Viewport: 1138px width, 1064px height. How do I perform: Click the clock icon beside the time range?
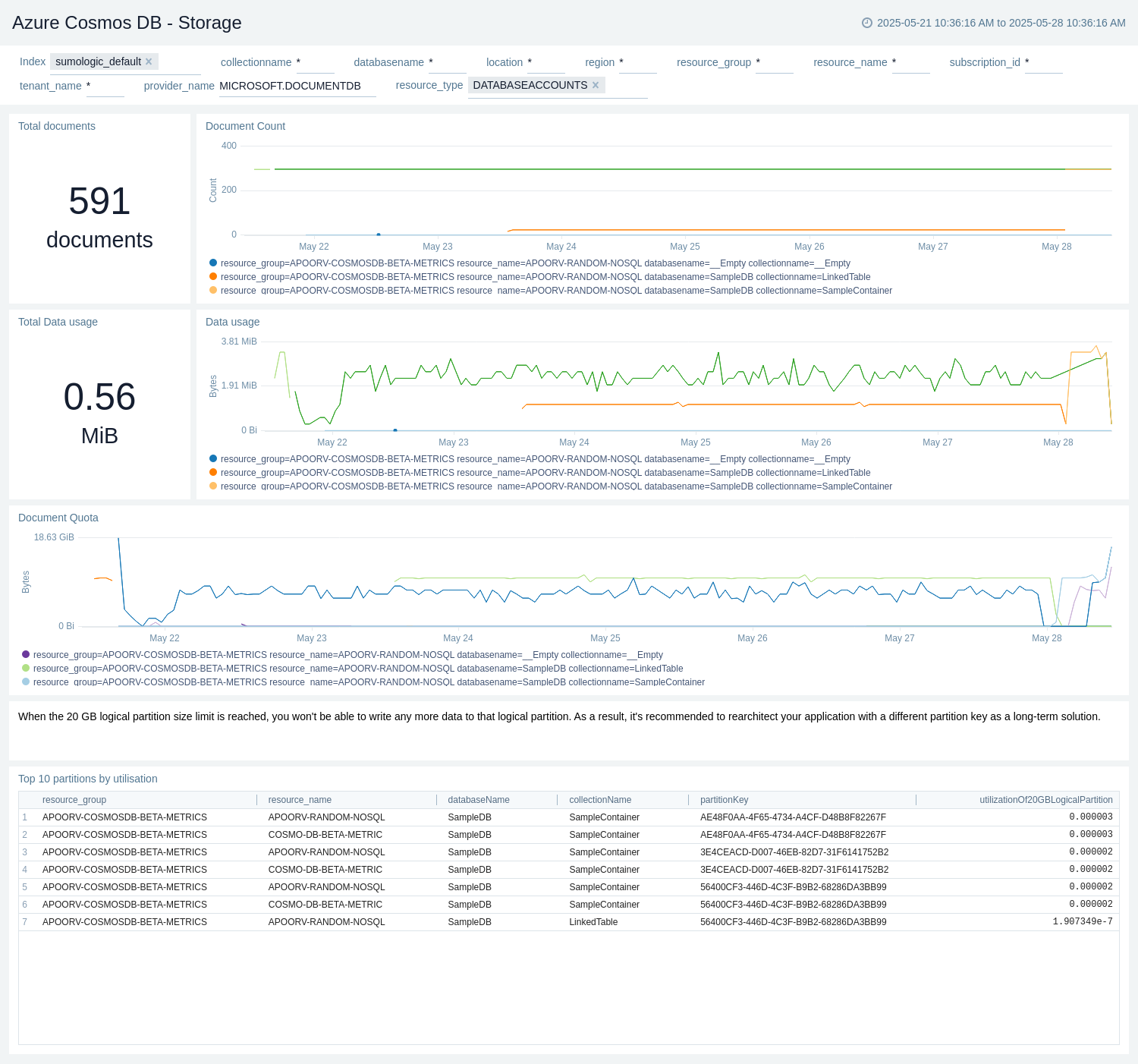pyautogui.click(x=867, y=23)
